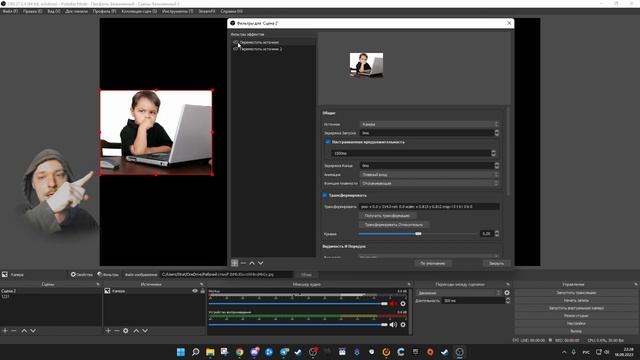640x360 pixels.
Task: Move source down in Sources panel
Action: pyautogui.click(x=145, y=331)
